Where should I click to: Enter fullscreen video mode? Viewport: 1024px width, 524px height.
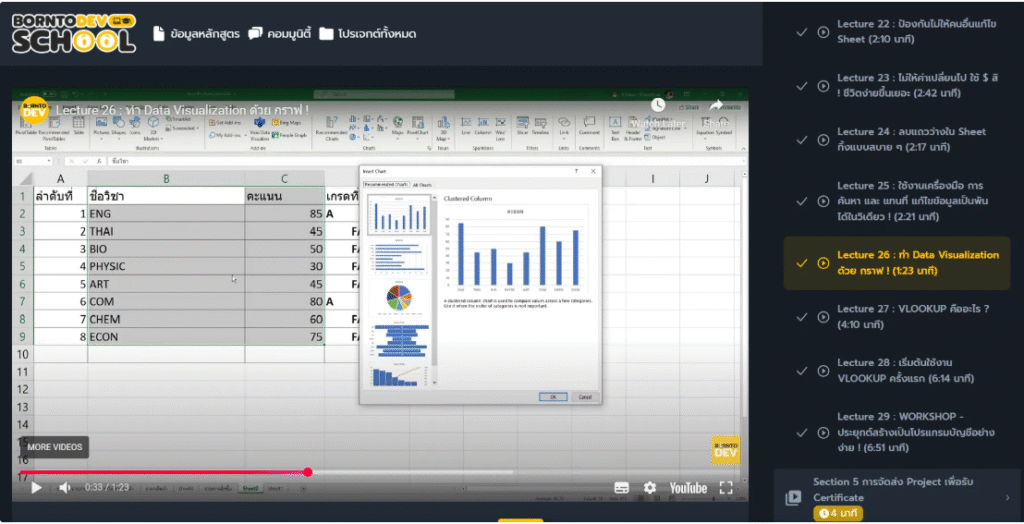pos(726,488)
